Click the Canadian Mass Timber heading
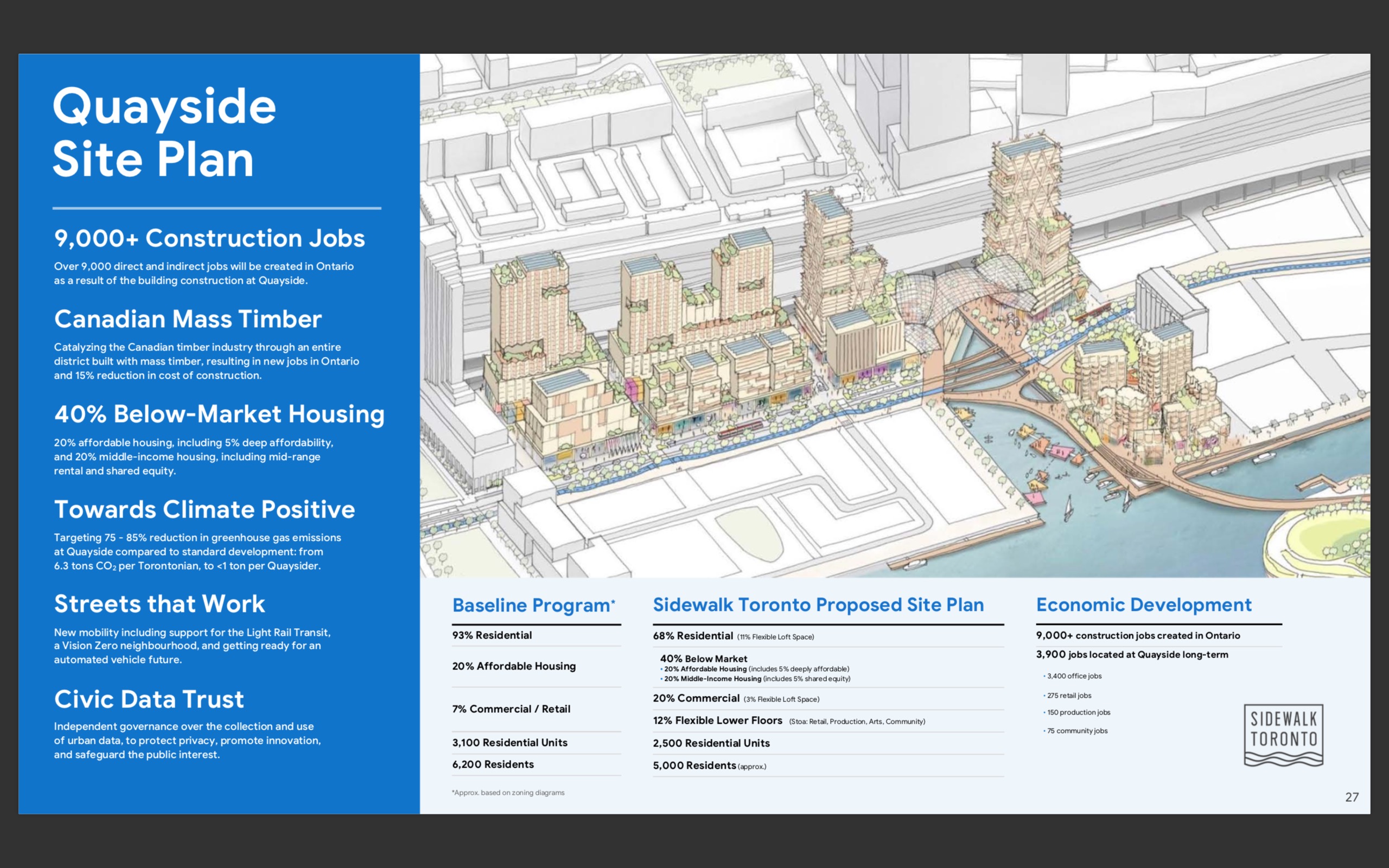This screenshot has width=1389, height=868. (188, 320)
